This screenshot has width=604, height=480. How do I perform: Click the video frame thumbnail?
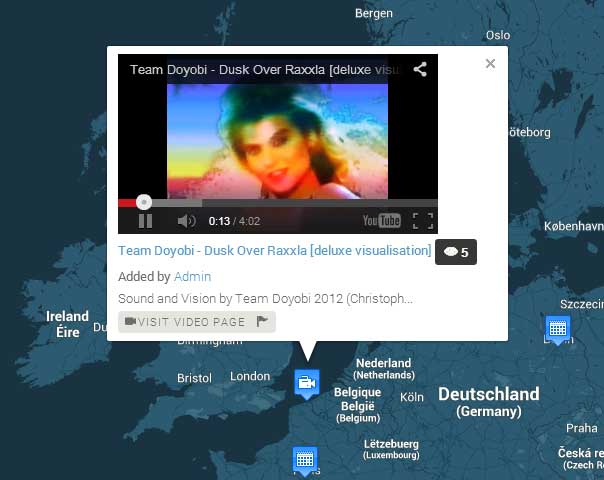[x=277, y=141]
